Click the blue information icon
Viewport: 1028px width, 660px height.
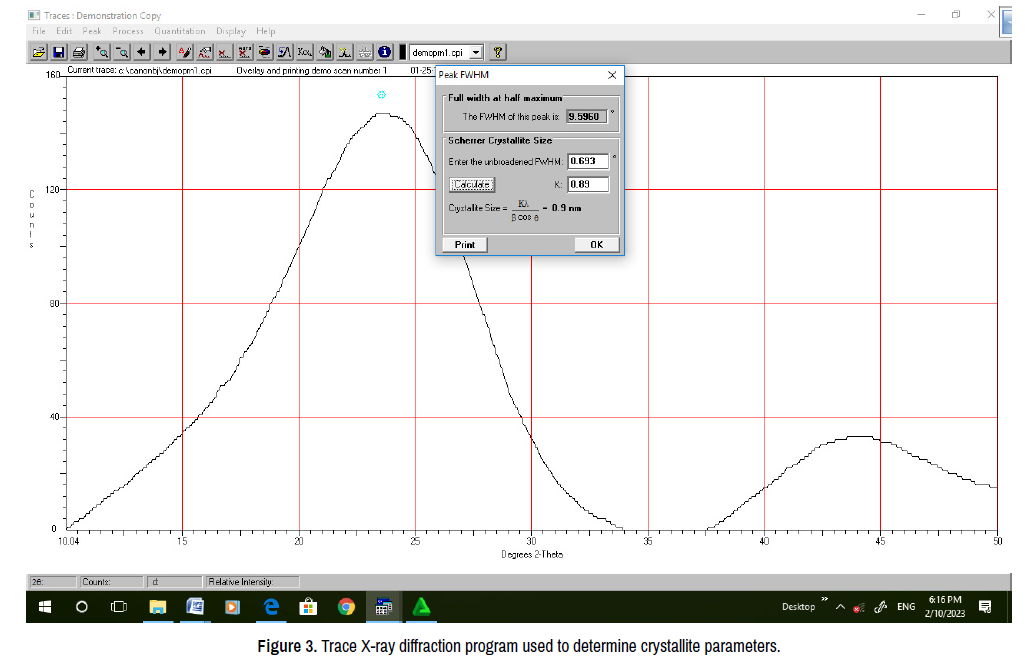(x=385, y=52)
